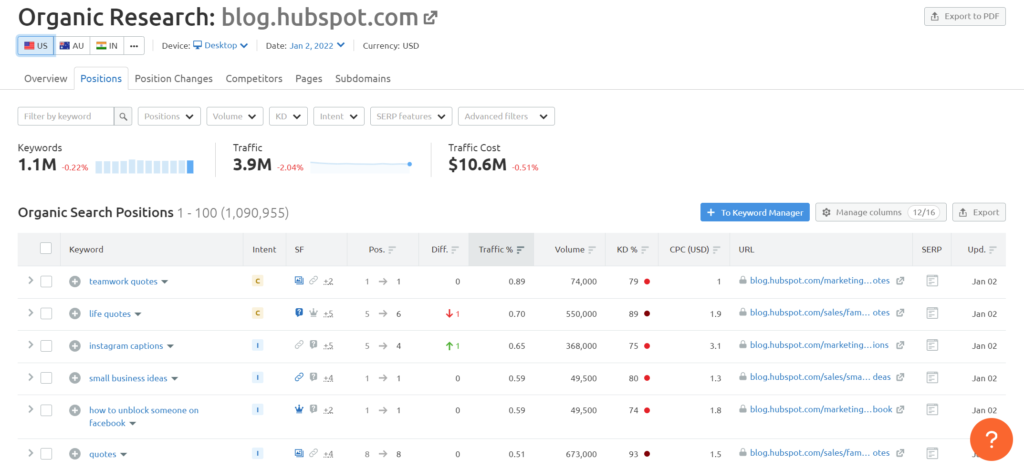Viewport: 1024px width, 470px height.
Task: Open external URL icon in instagram captions row
Action: point(900,345)
